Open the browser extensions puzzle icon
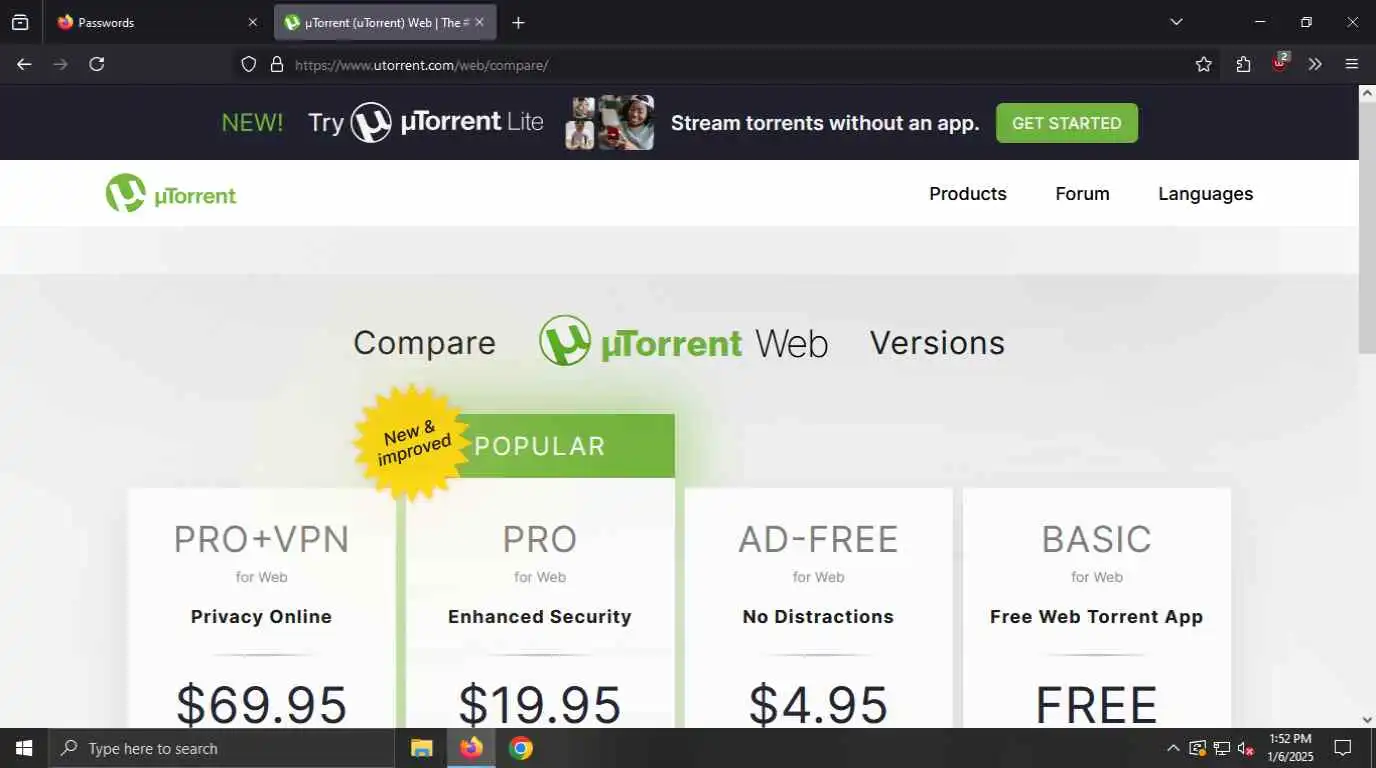Image resolution: width=1376 pixels, height=768 pixels. [x=1243, y=64]
